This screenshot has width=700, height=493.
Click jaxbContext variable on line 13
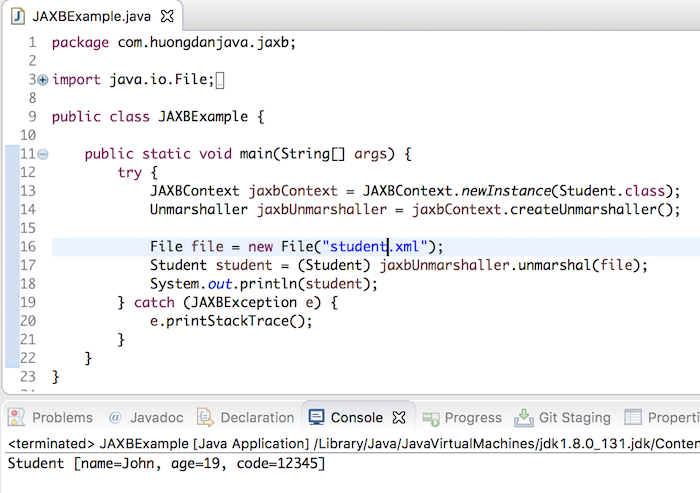coord(293,192)
